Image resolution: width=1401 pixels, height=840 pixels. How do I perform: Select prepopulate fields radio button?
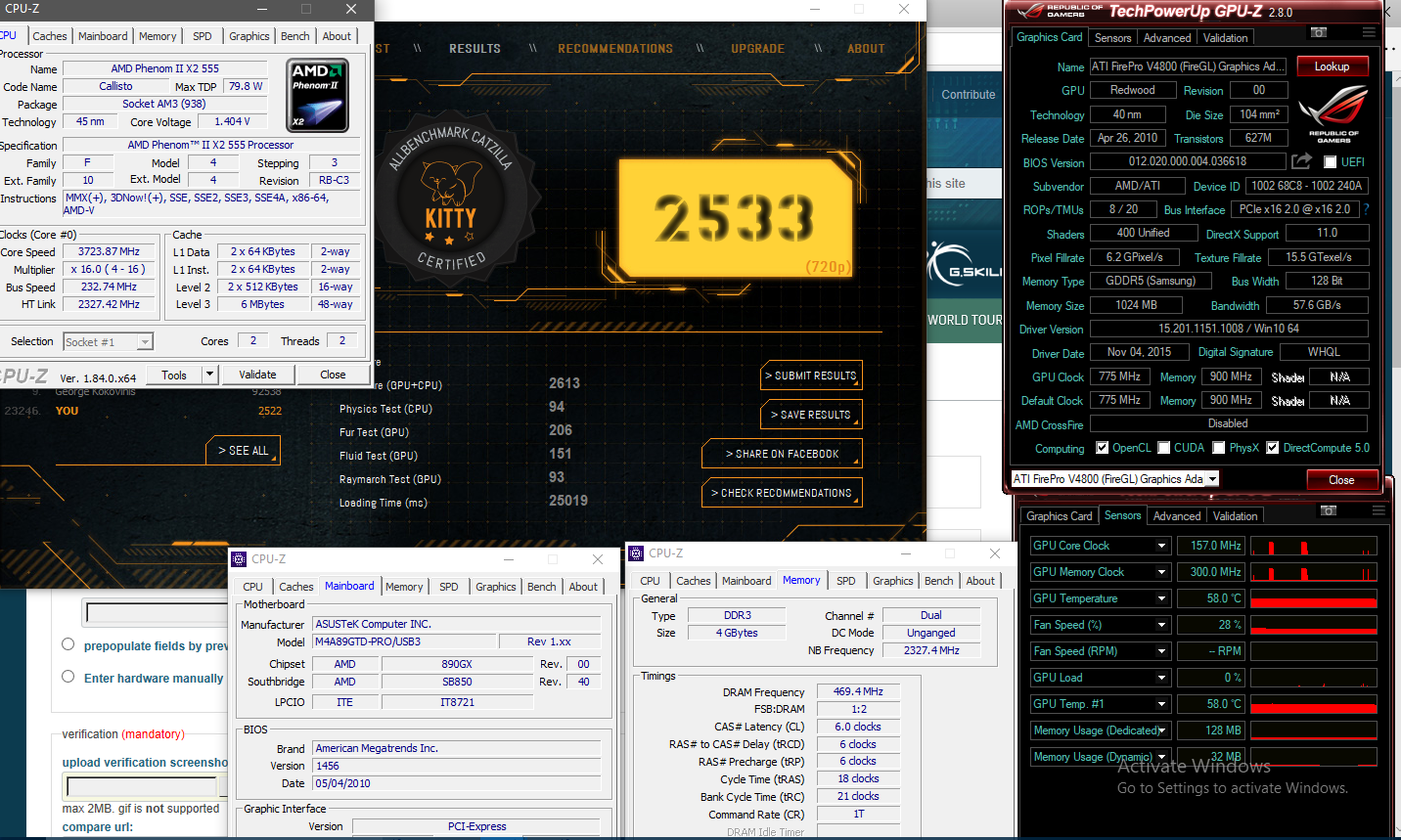(68, 644)
